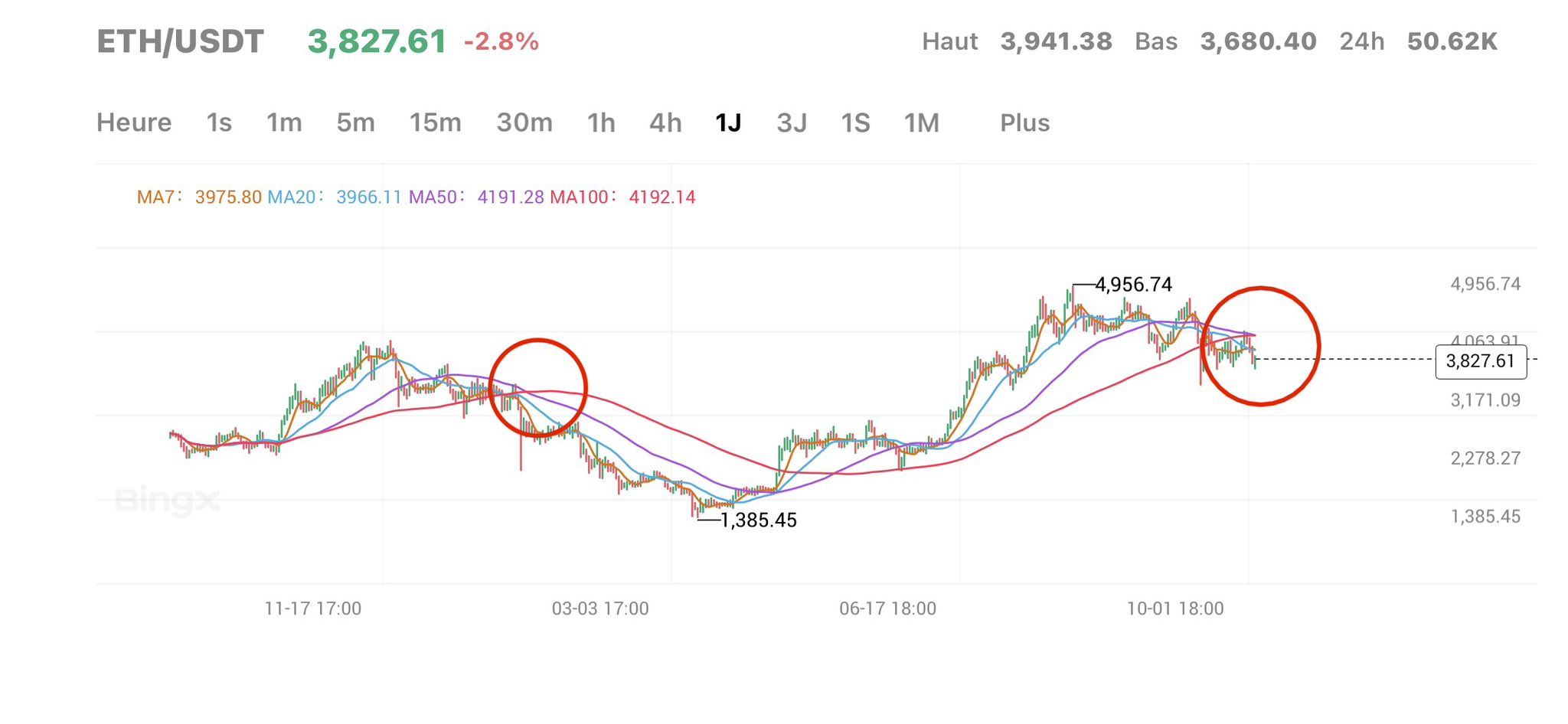Switch to the 15m timeframe

point(435,122)
